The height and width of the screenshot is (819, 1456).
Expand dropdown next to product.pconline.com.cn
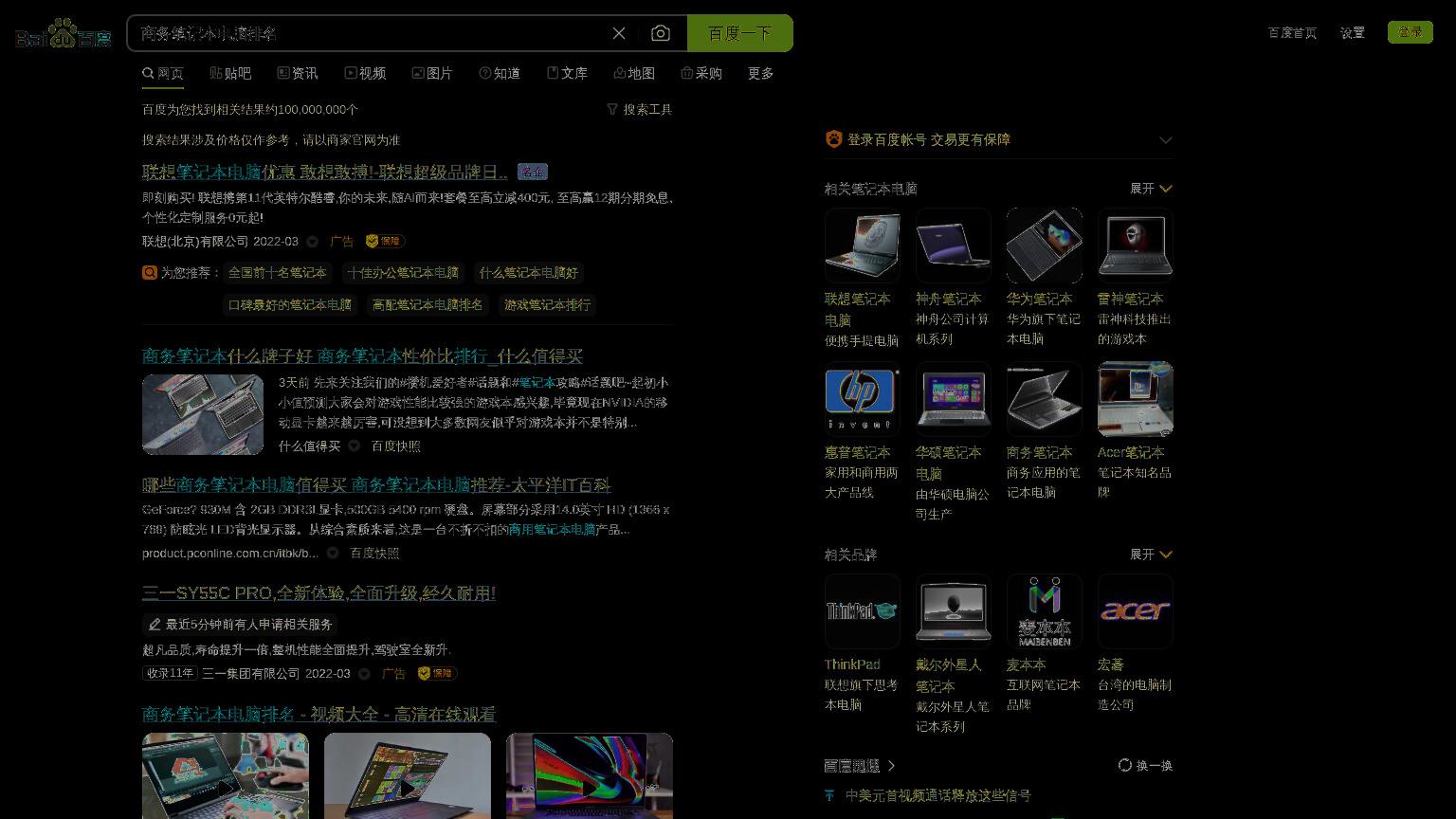[x=333, y=554]
